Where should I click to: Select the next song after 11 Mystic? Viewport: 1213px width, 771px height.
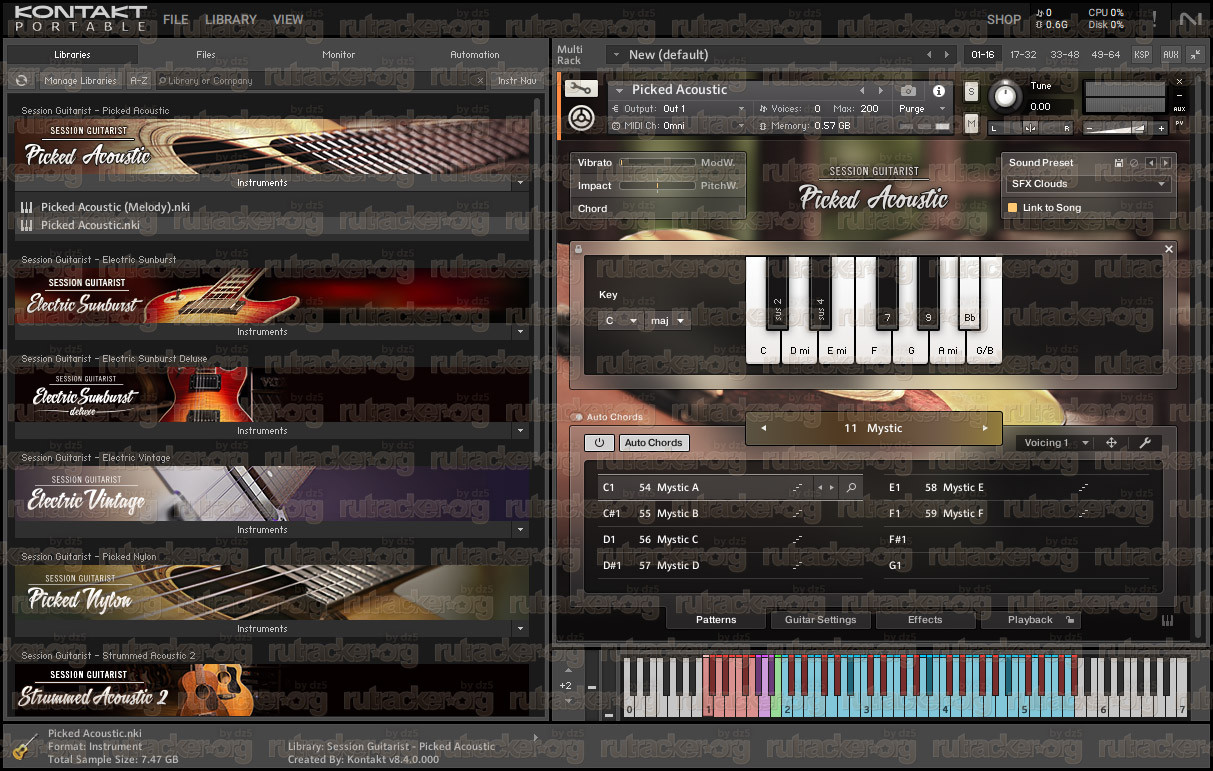pyautogui.click(x=985, y=428)
